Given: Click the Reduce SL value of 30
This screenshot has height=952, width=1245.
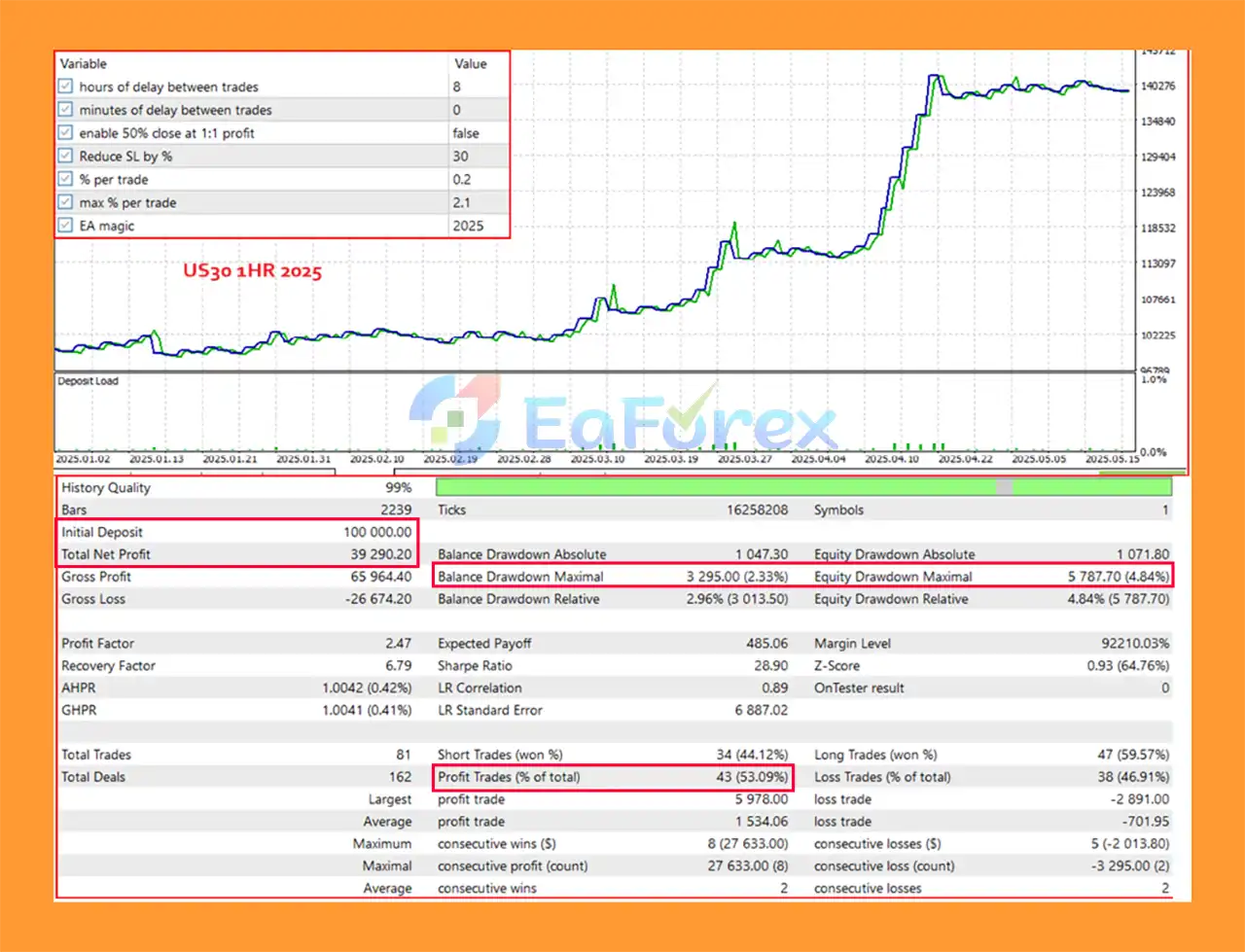Looking at the screenshot, I should [461, 157].
